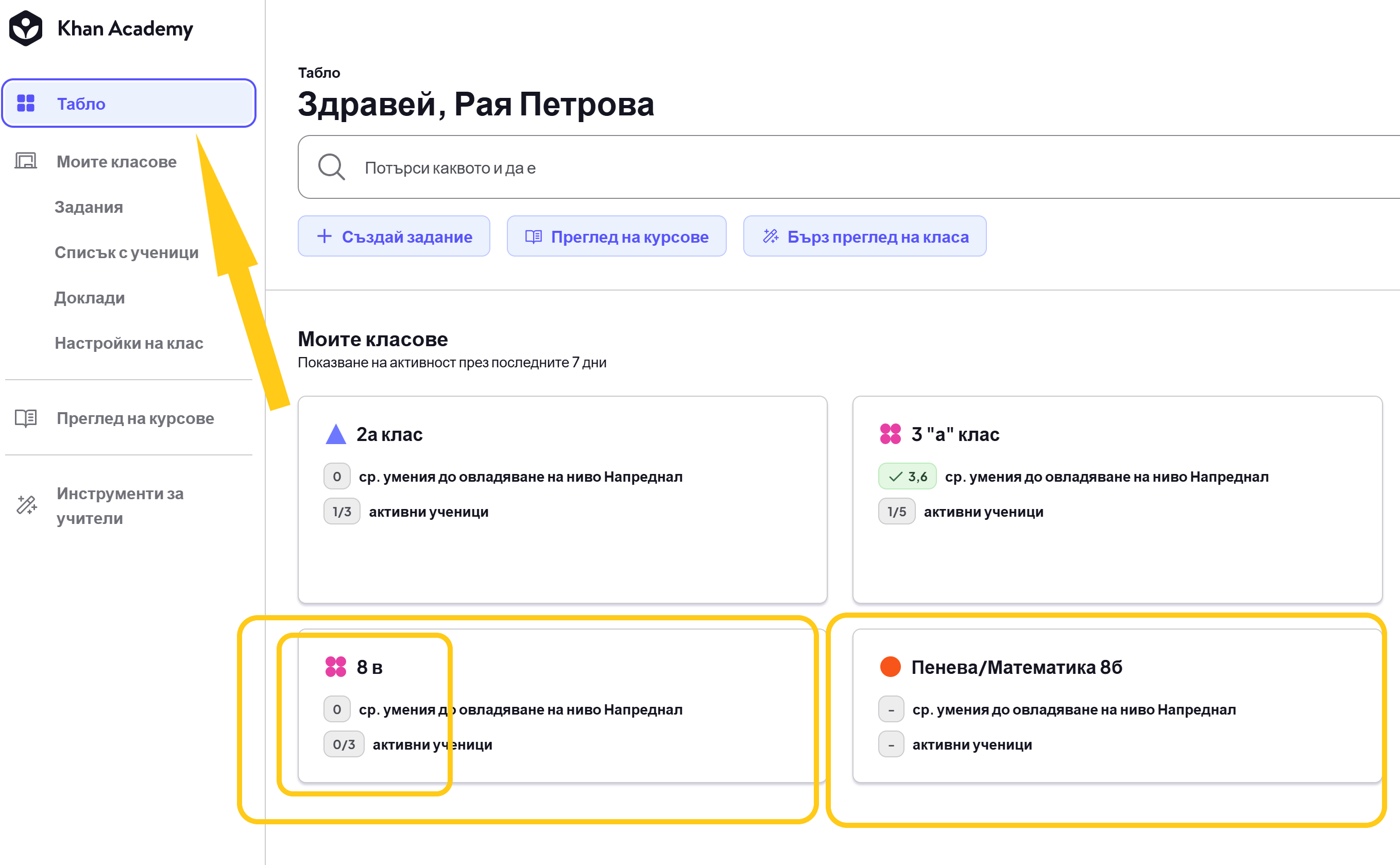The width and height of the screenshot is (1400, 865).
Task: Click ср. умения label in 2а клас card
Action: [520, 477]
